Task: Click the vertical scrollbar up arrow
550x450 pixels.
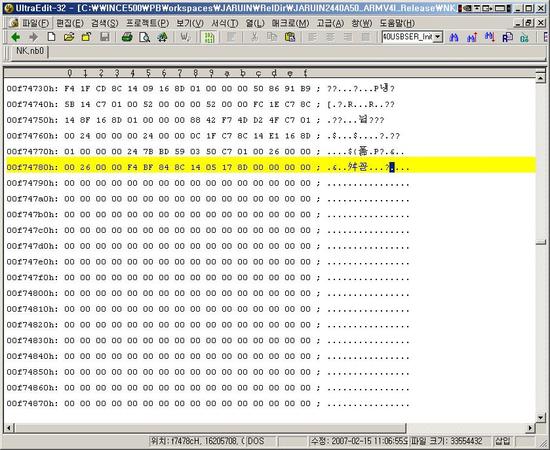Action: 541,78
